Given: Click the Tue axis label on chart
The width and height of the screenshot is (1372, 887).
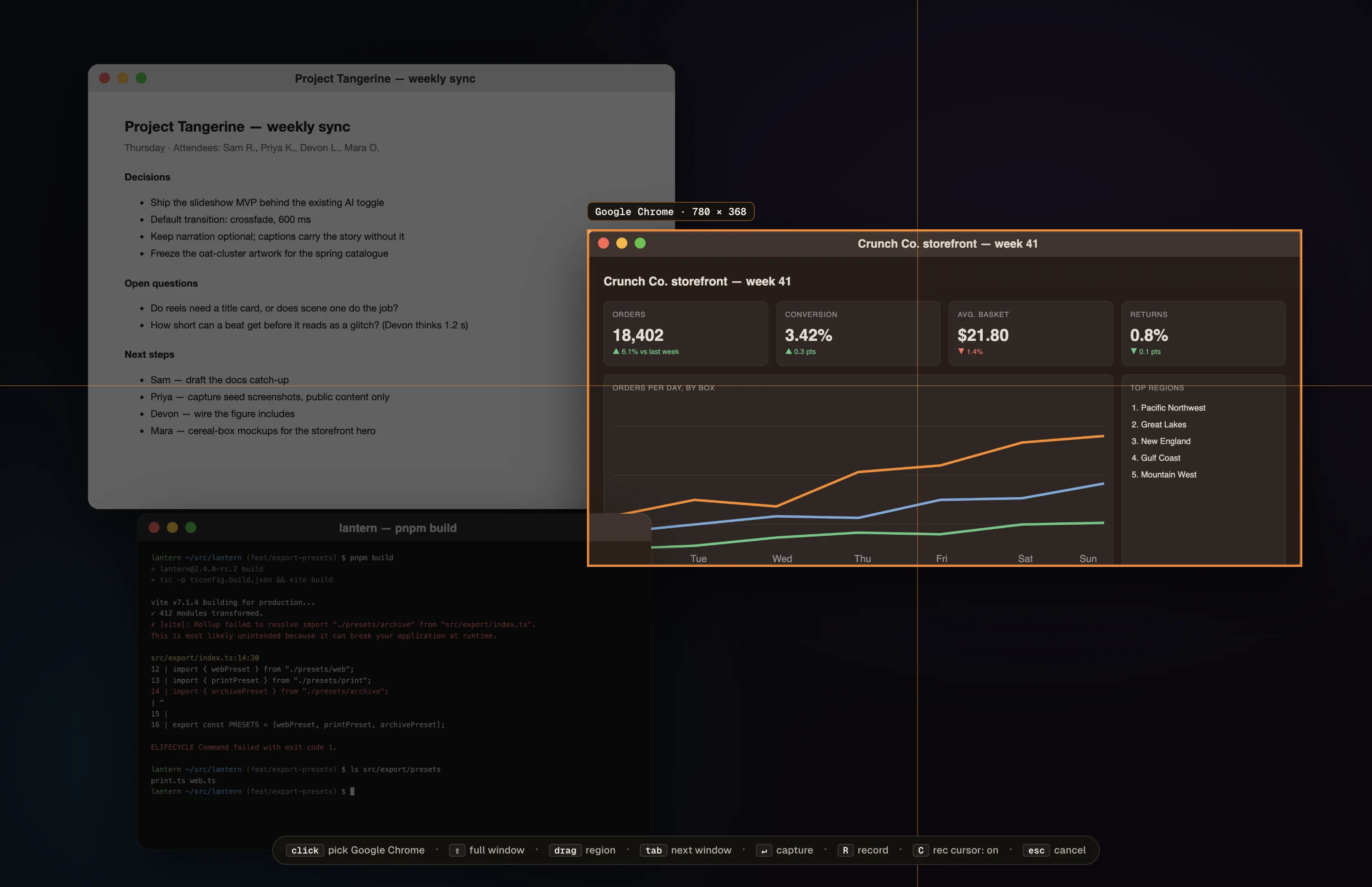Looking at the screenshot, I should click(698, 559).
